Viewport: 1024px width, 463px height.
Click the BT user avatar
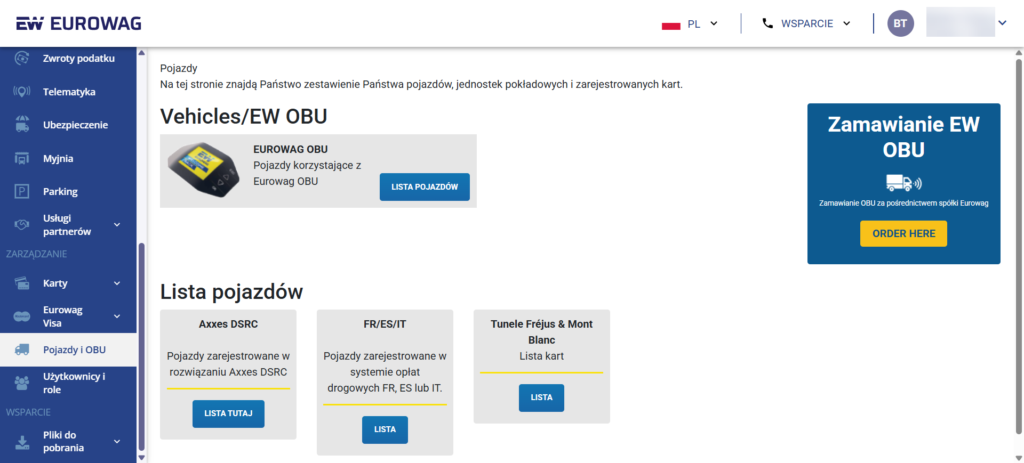pyautogui.click(x=901, y=24)
